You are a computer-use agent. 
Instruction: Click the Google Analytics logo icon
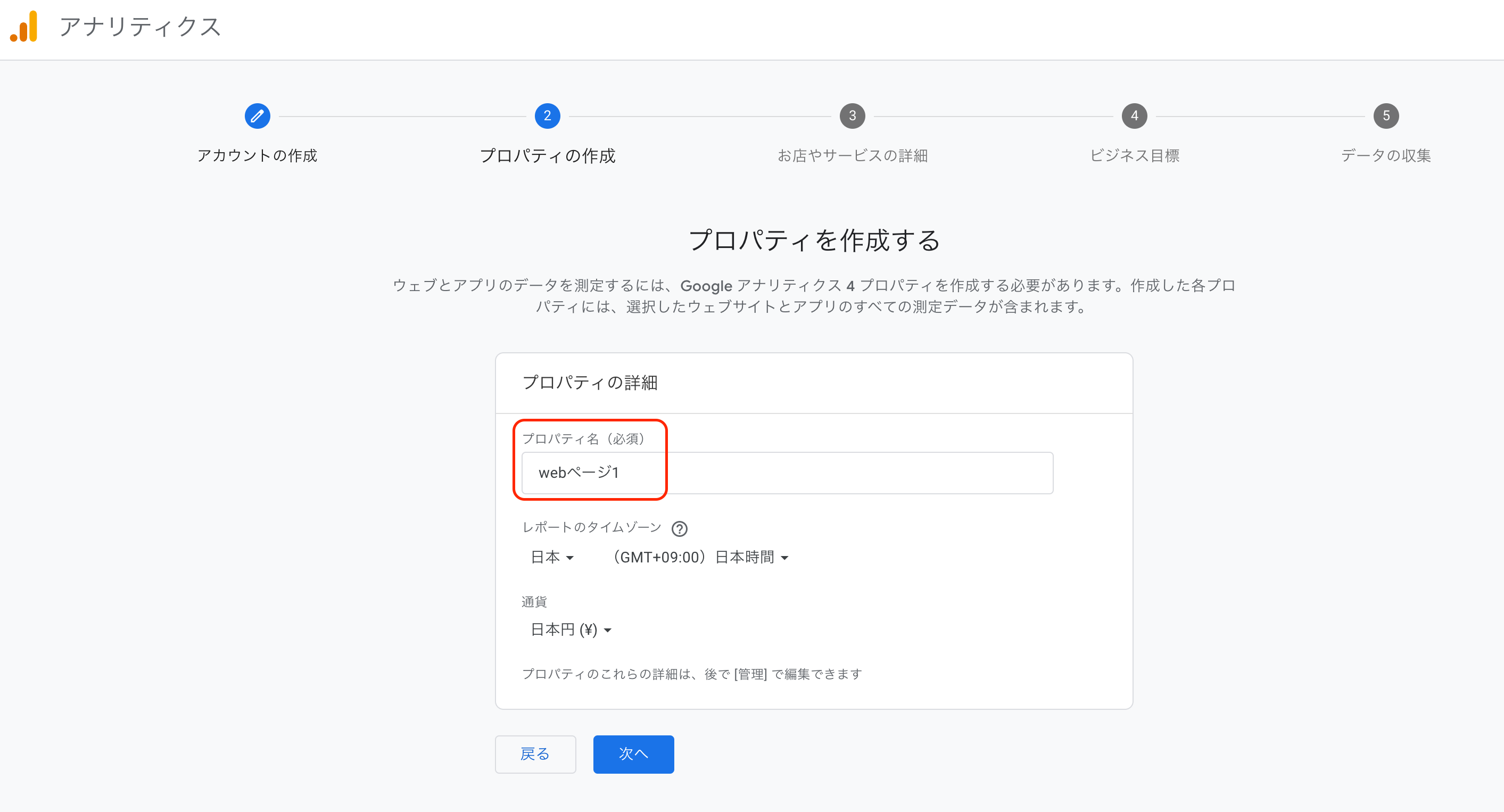pos(24,27)
